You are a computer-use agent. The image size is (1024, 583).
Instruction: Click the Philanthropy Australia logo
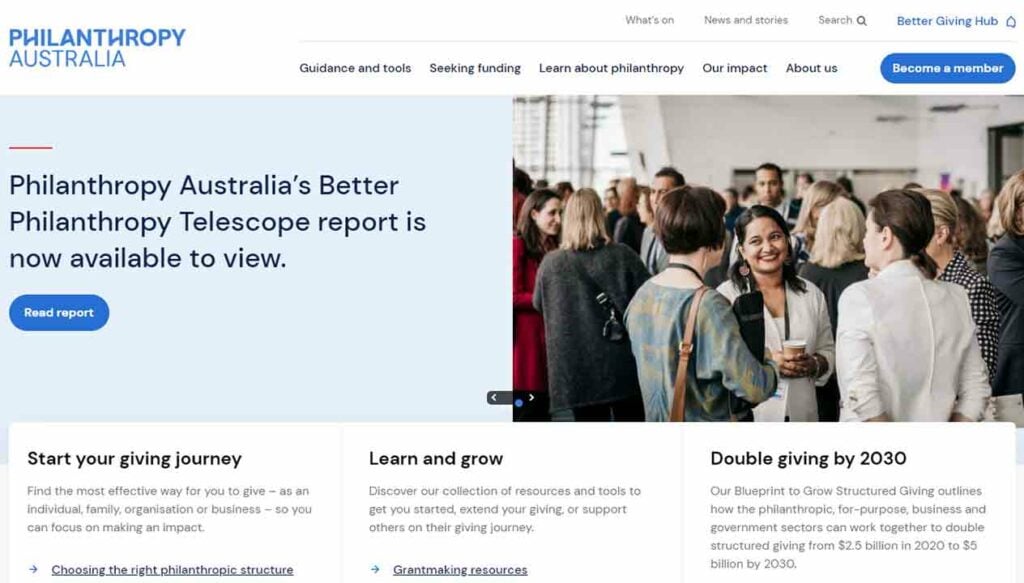coord(97,48)
